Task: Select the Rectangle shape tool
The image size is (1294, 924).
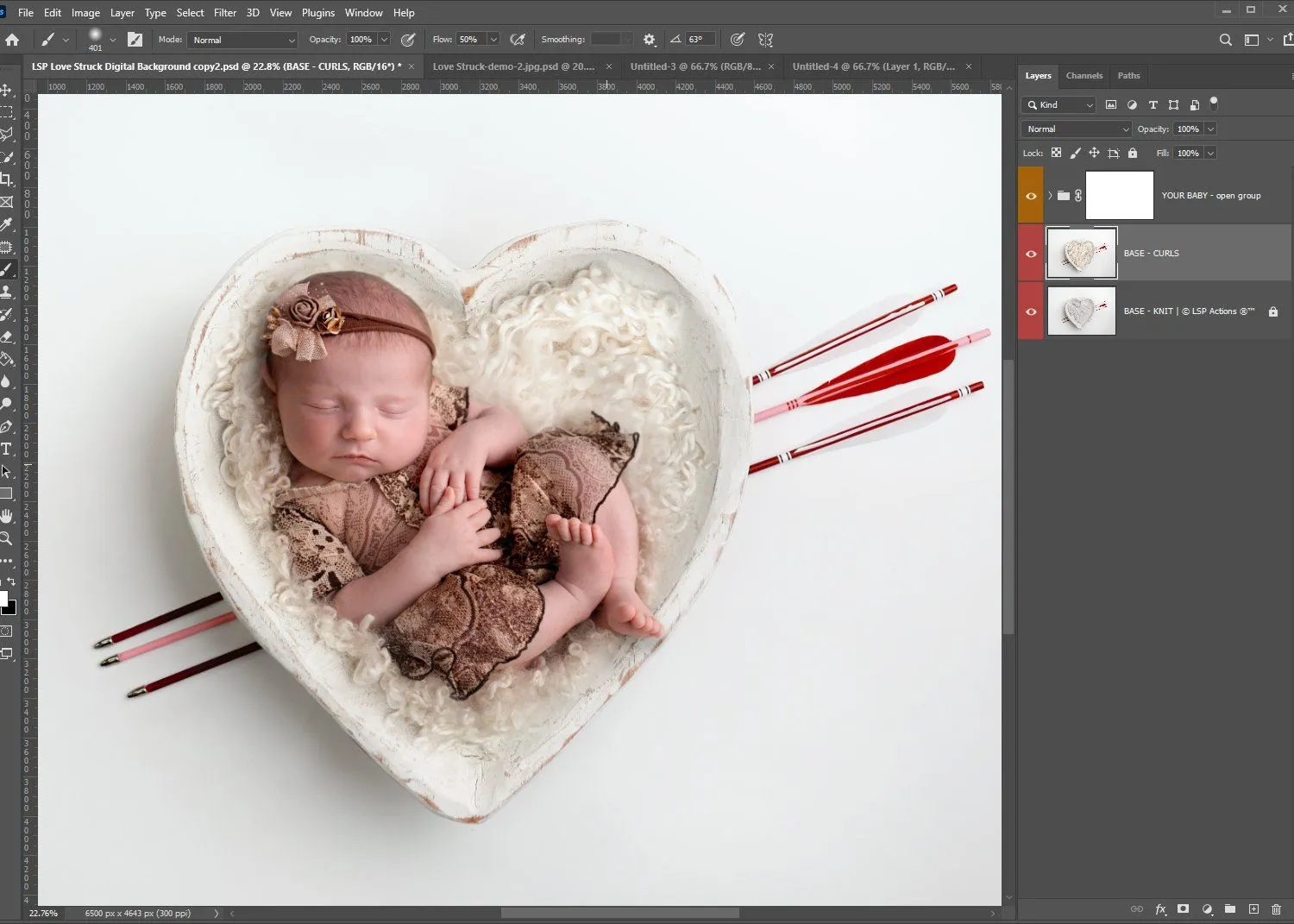Action: tap(6, 493)
